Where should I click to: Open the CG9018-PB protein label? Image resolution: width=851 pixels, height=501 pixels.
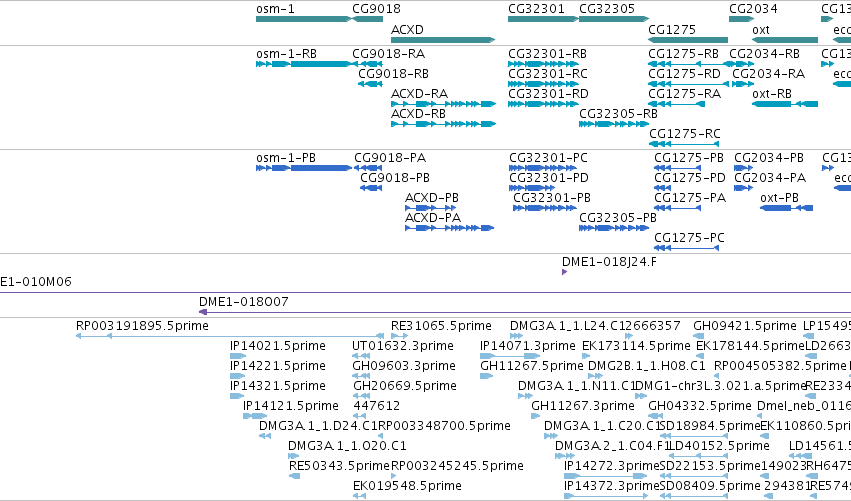[395, 178]
